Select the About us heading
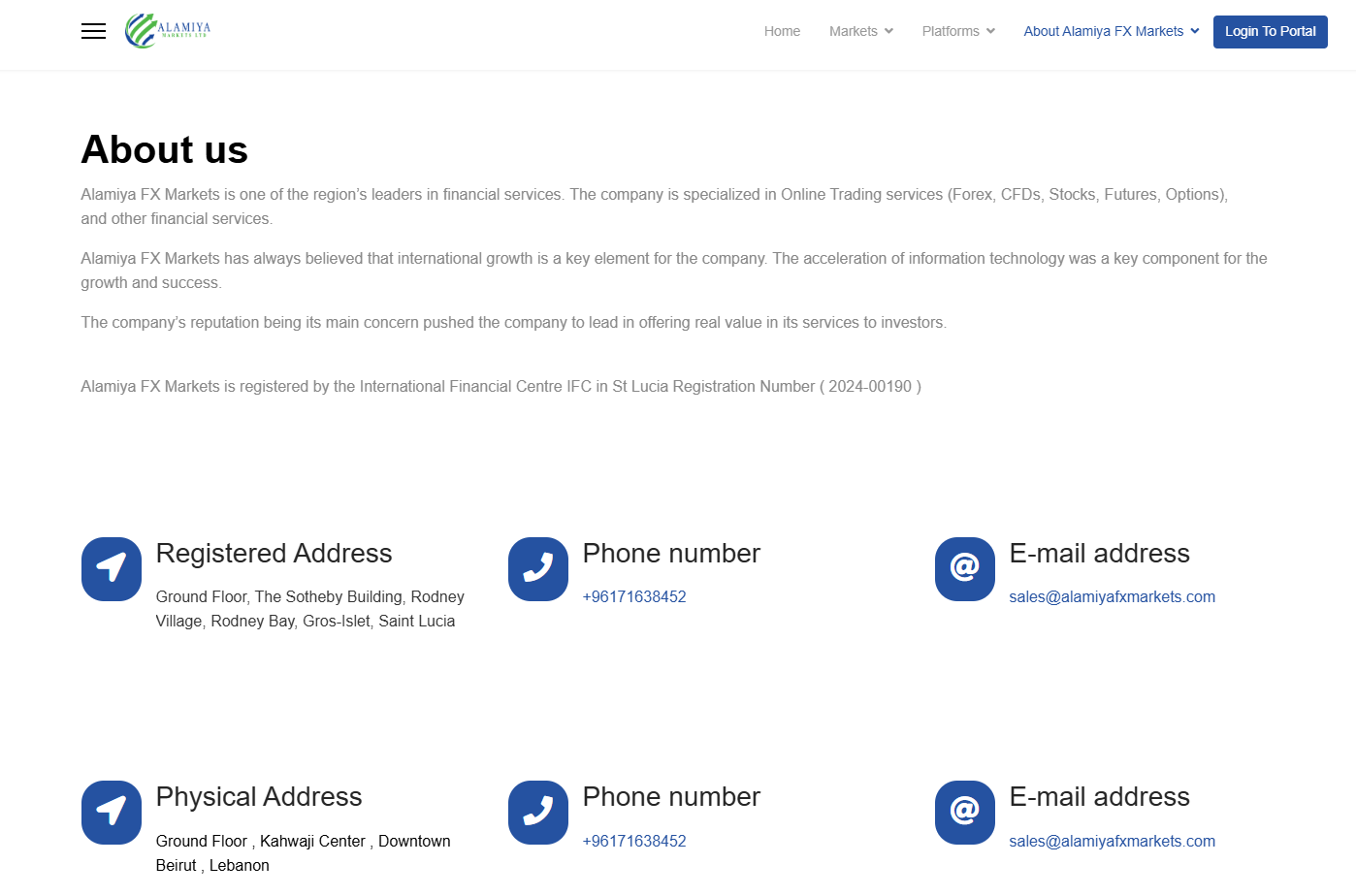The height and width of the screenshot is (896, 1356). [x=165, y=150]
